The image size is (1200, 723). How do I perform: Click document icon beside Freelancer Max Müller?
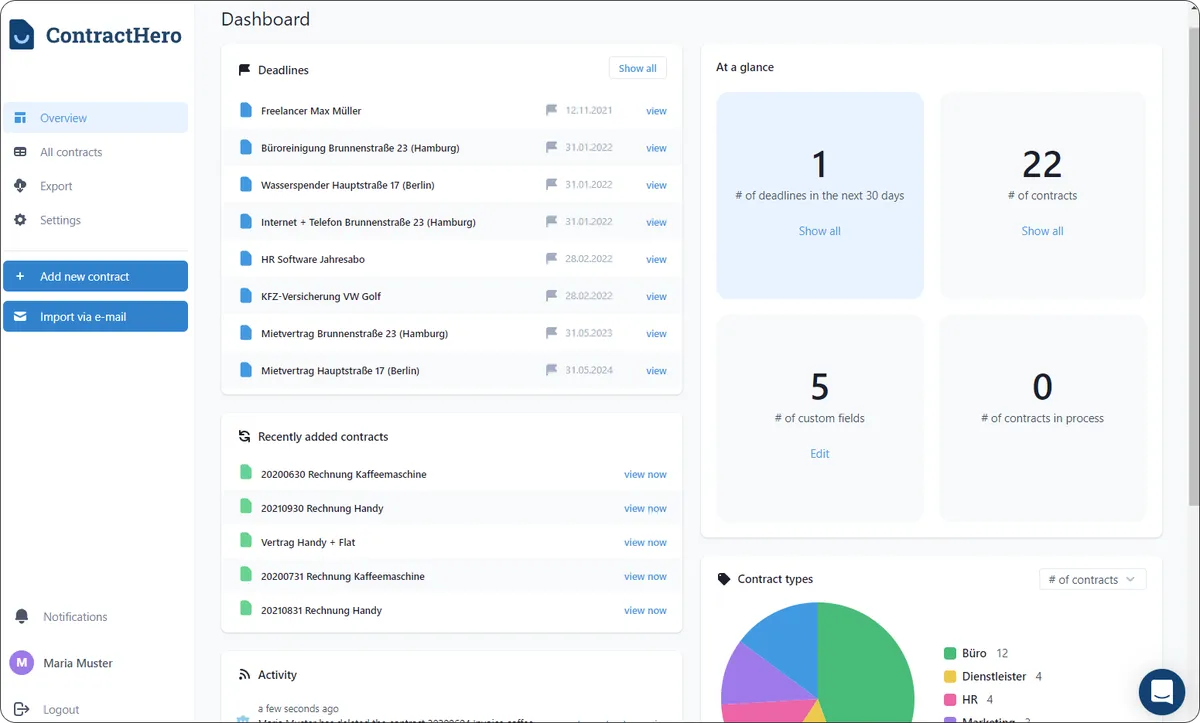pyautogui.click(x=246, y=110)
